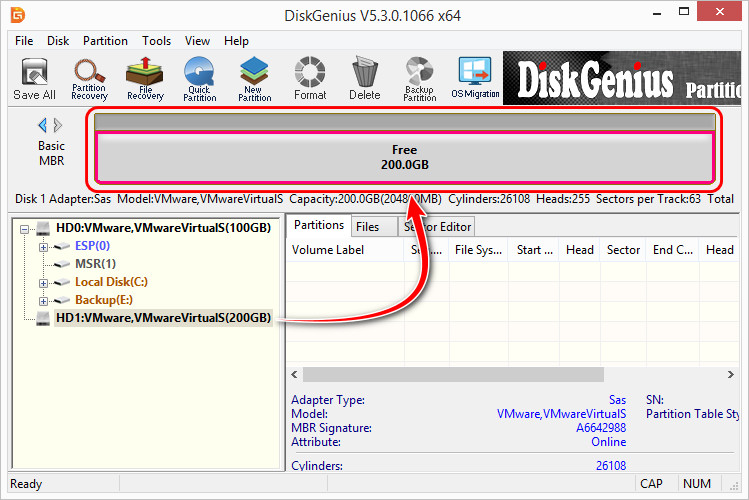Go to next disk with right arrow
The image size is (749, 500).
click(58, 125)
